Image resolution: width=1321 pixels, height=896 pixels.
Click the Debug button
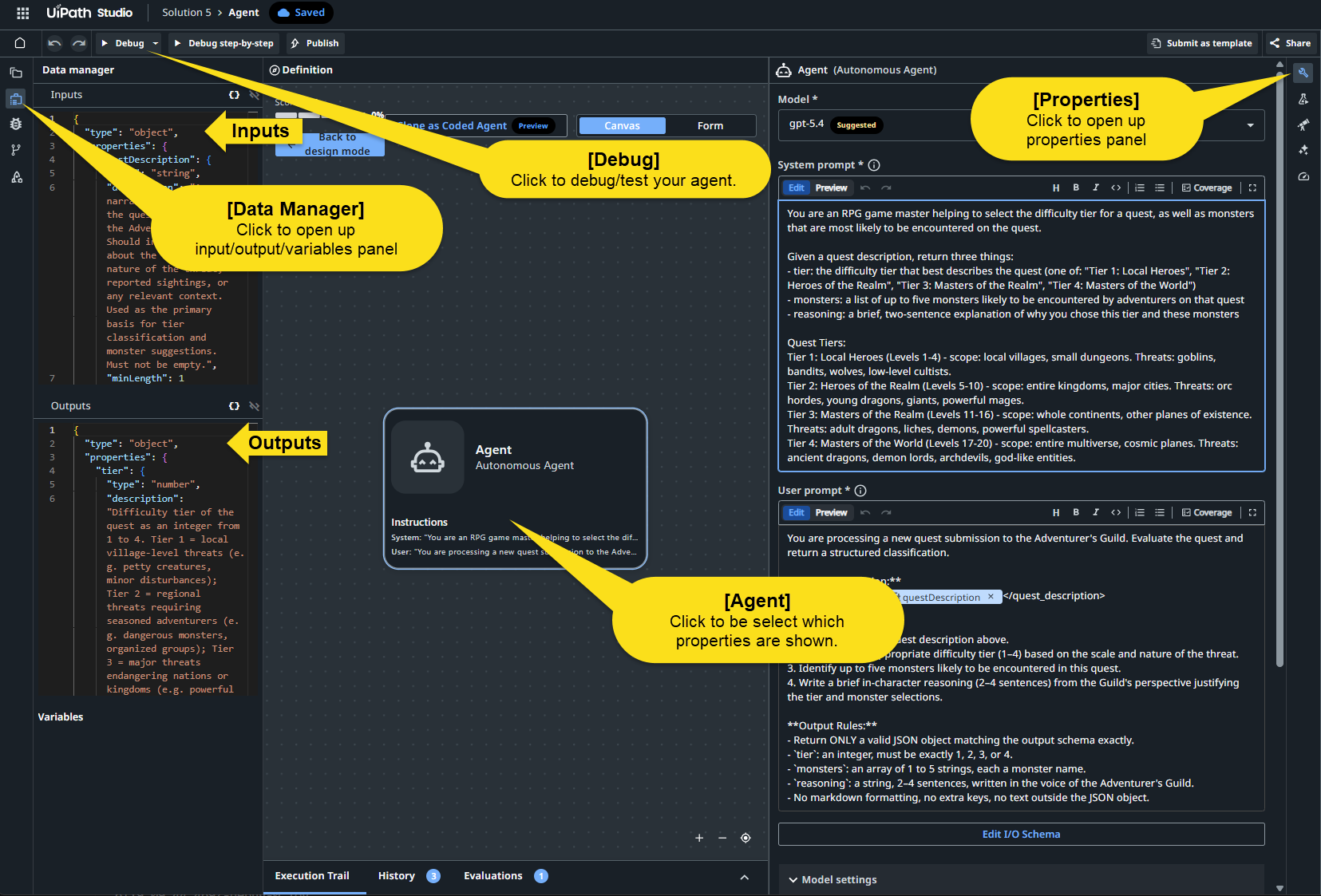[x=123, y=43]
